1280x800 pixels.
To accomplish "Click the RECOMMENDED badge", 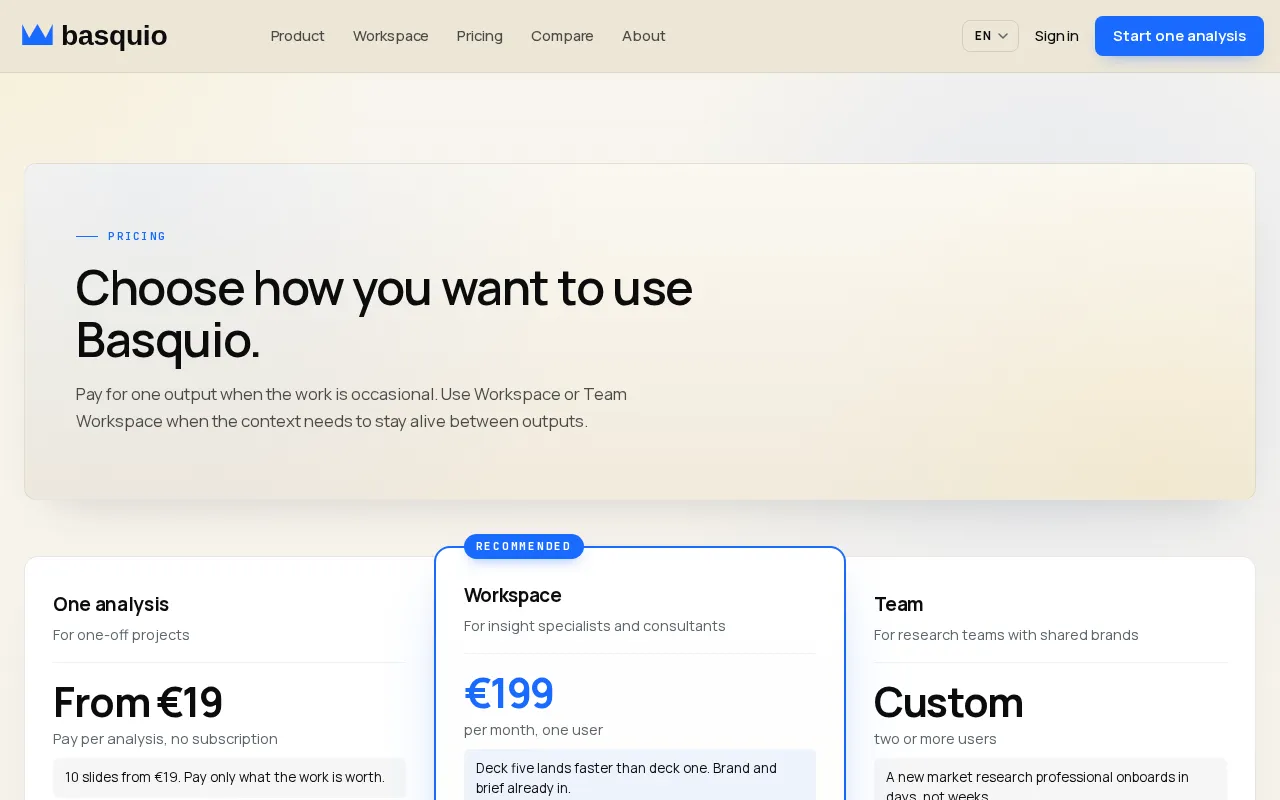I will 523,546.
